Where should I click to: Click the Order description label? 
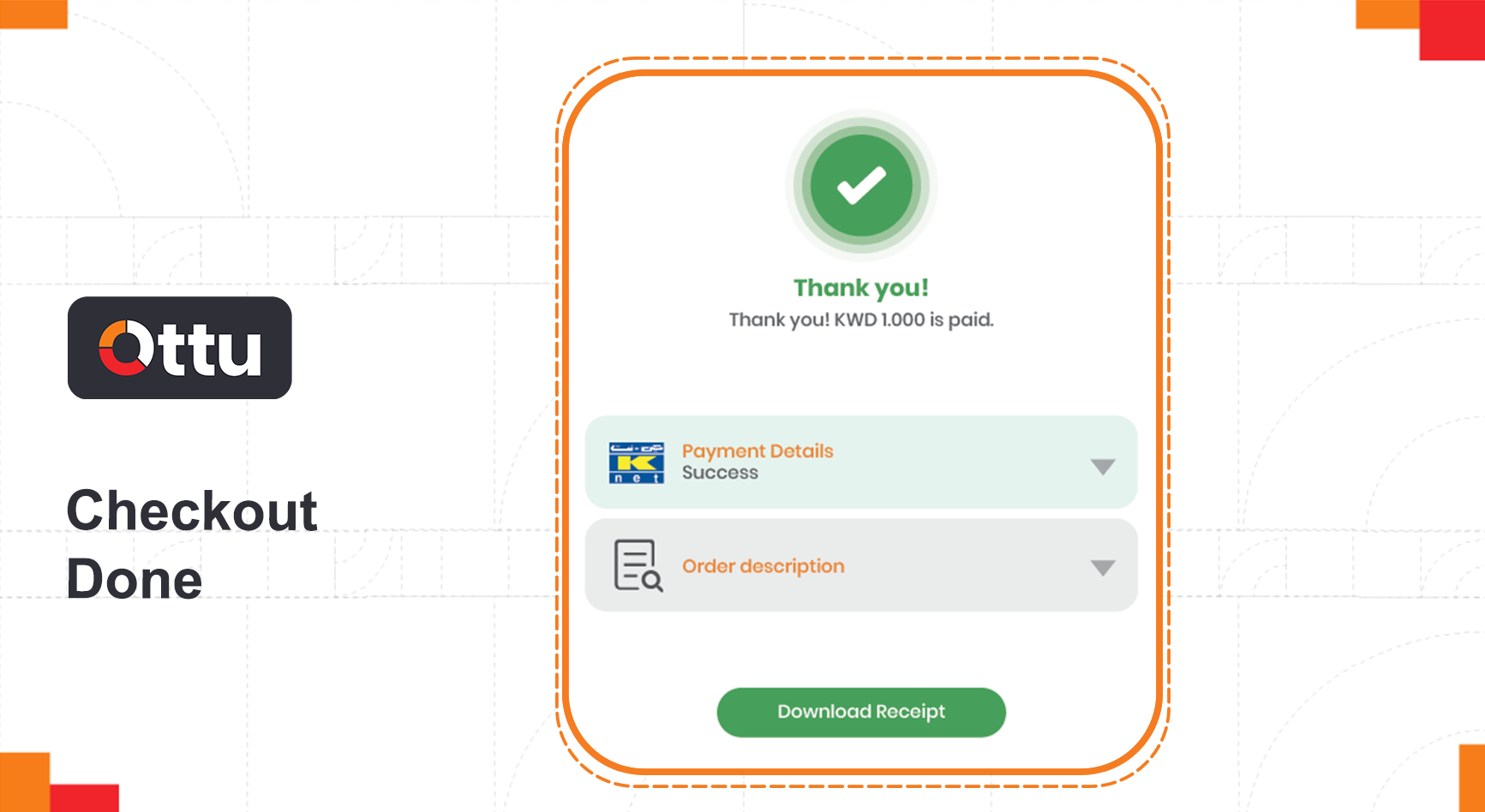pos(763,566)
